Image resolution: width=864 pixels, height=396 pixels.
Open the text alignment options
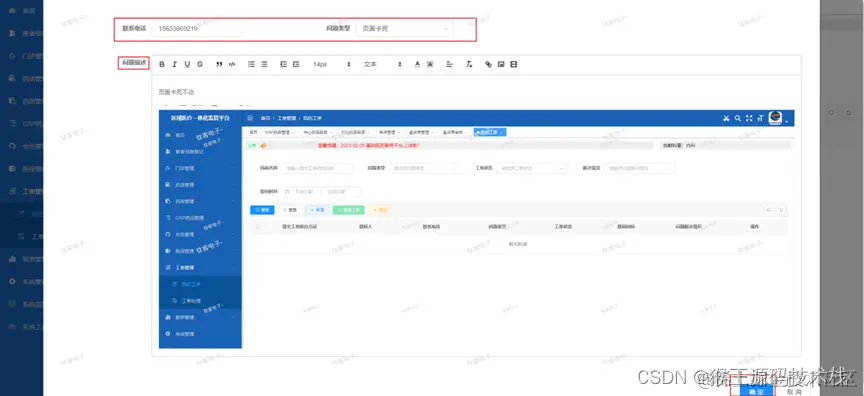[449, 64]
